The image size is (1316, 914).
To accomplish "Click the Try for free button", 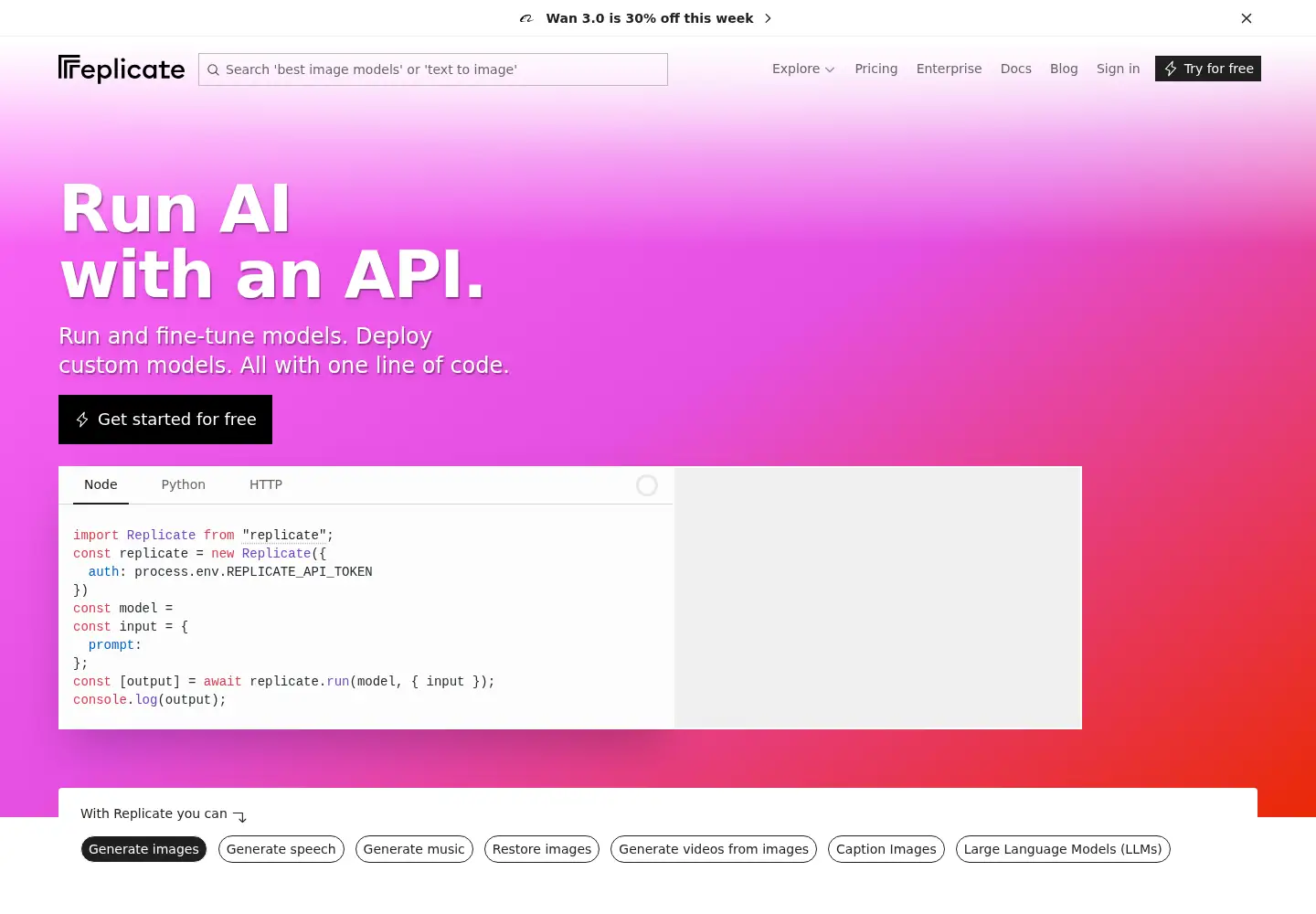I will click(1208, 69).
